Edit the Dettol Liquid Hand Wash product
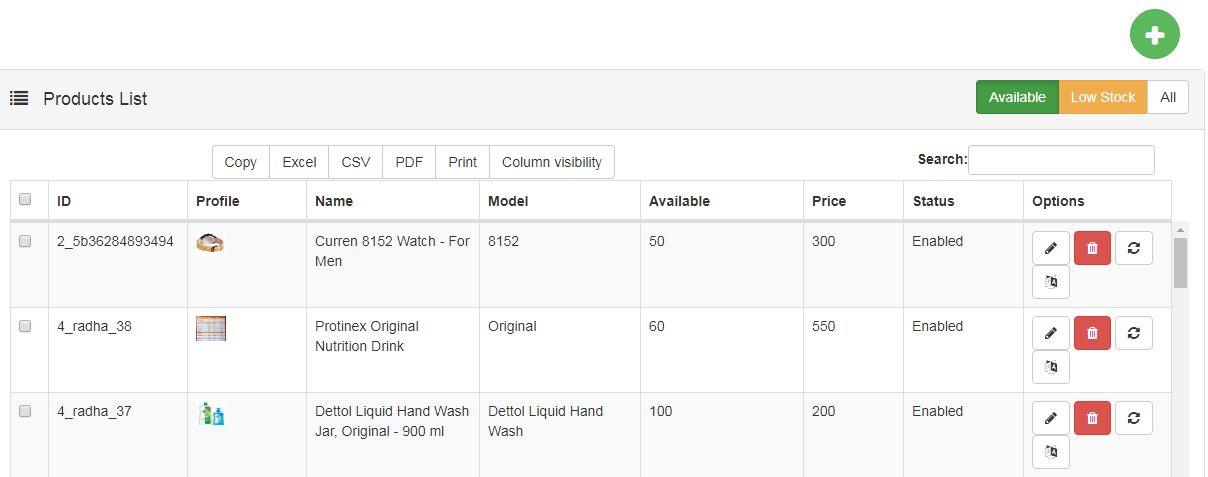 pyautogui.click(x=1051, y=418)
